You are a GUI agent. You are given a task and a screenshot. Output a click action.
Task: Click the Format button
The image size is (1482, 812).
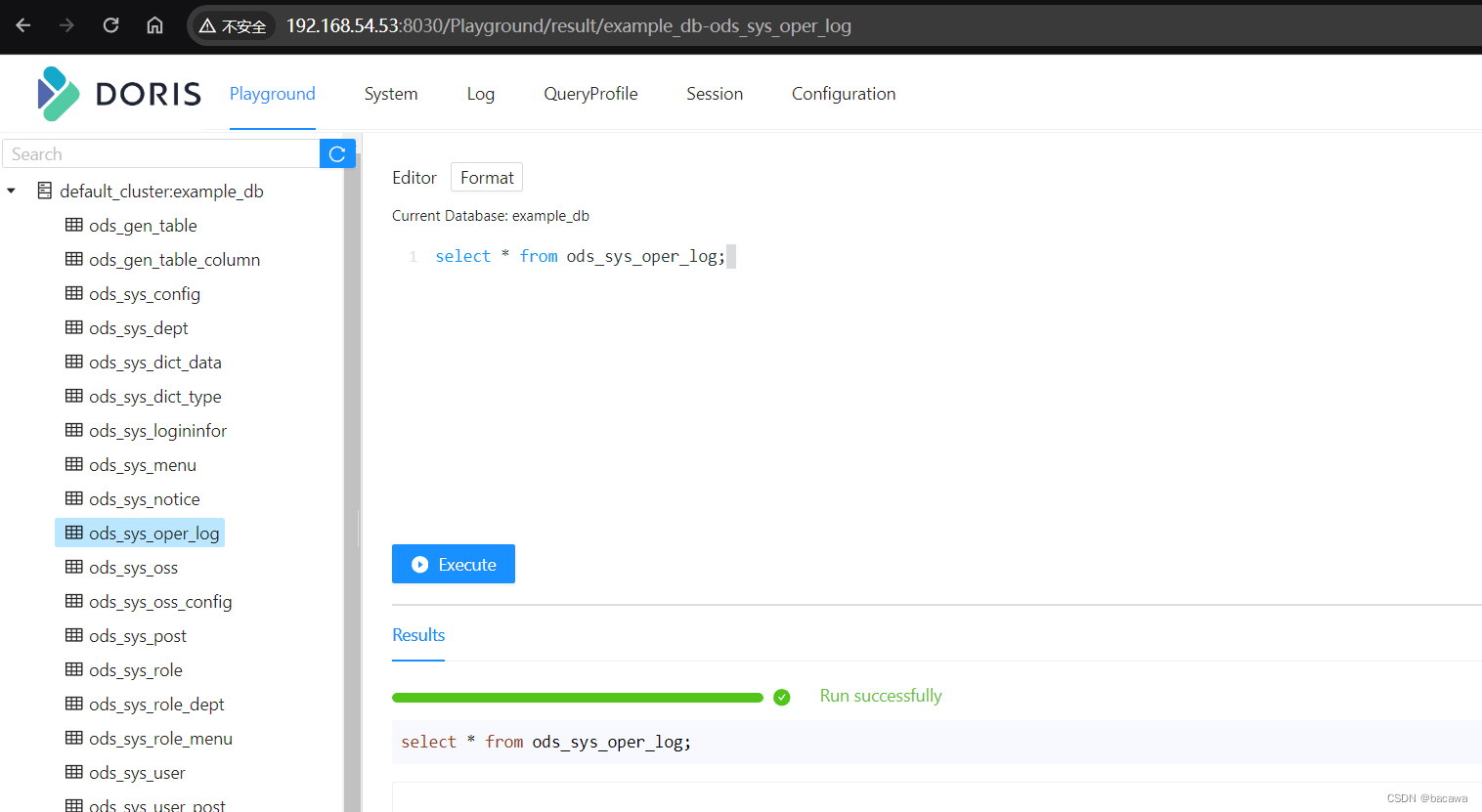tap(487, 178)
